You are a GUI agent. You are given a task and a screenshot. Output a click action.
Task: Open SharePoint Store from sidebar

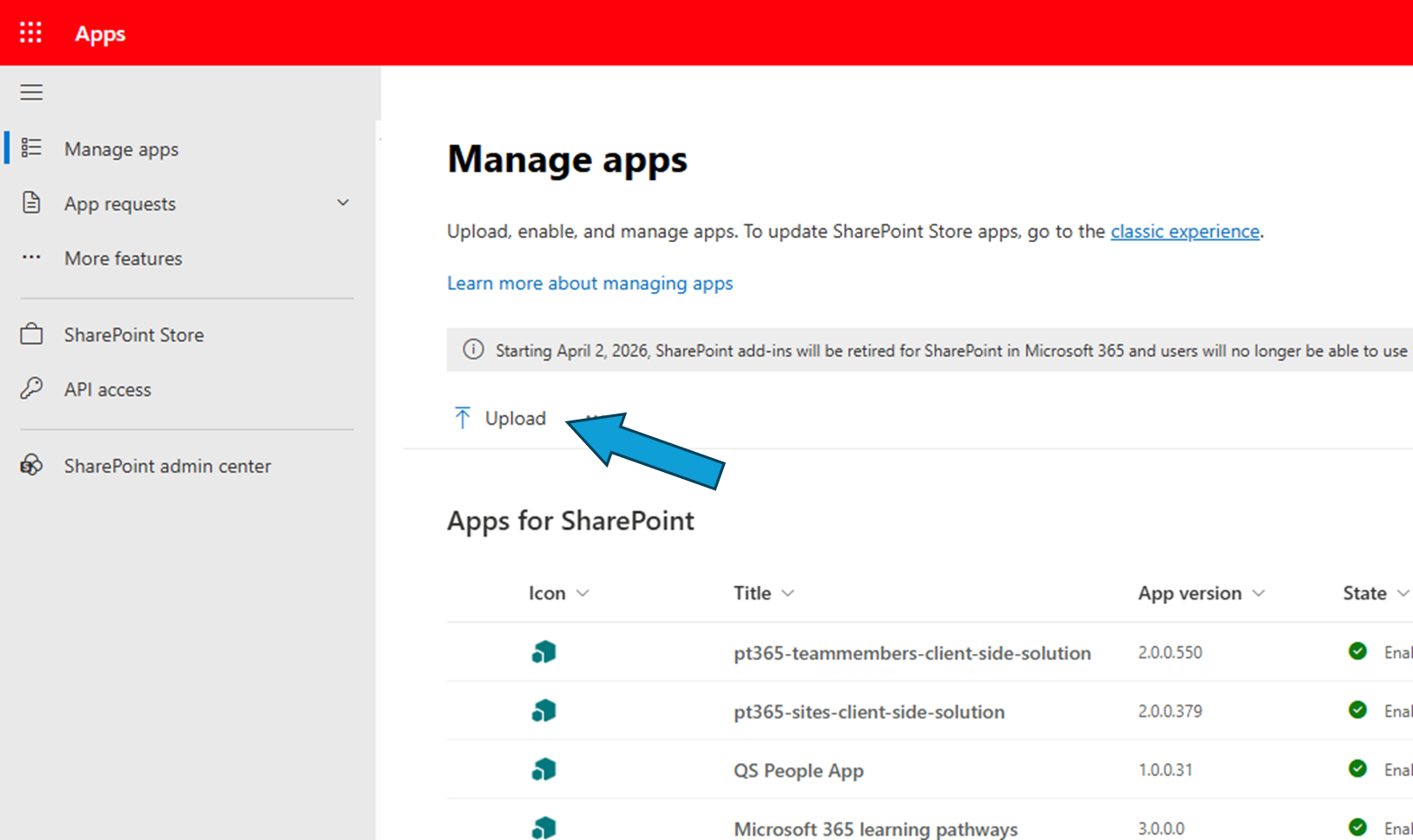(x=134, y=335)
